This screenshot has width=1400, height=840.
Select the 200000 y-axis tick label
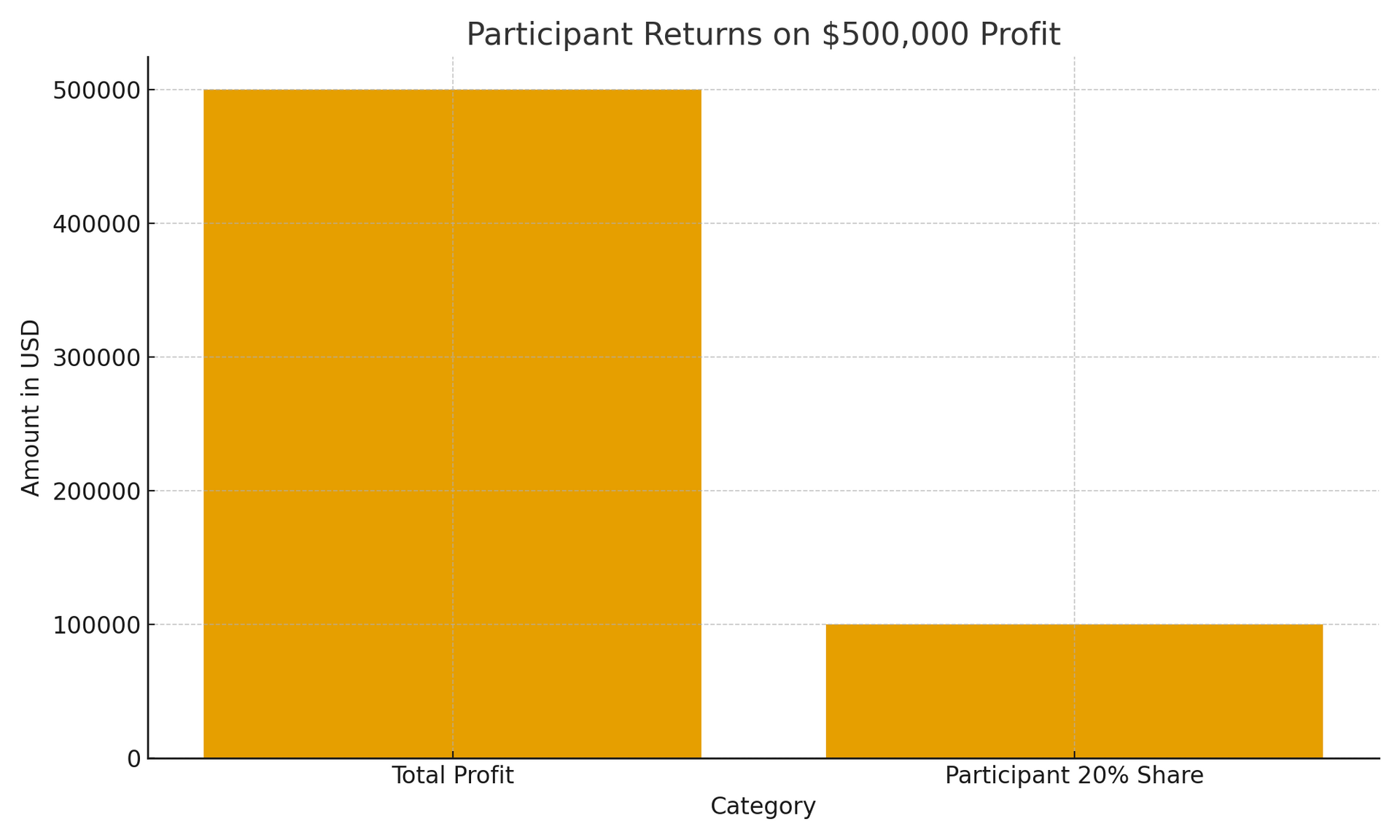[x=96, y=491]
